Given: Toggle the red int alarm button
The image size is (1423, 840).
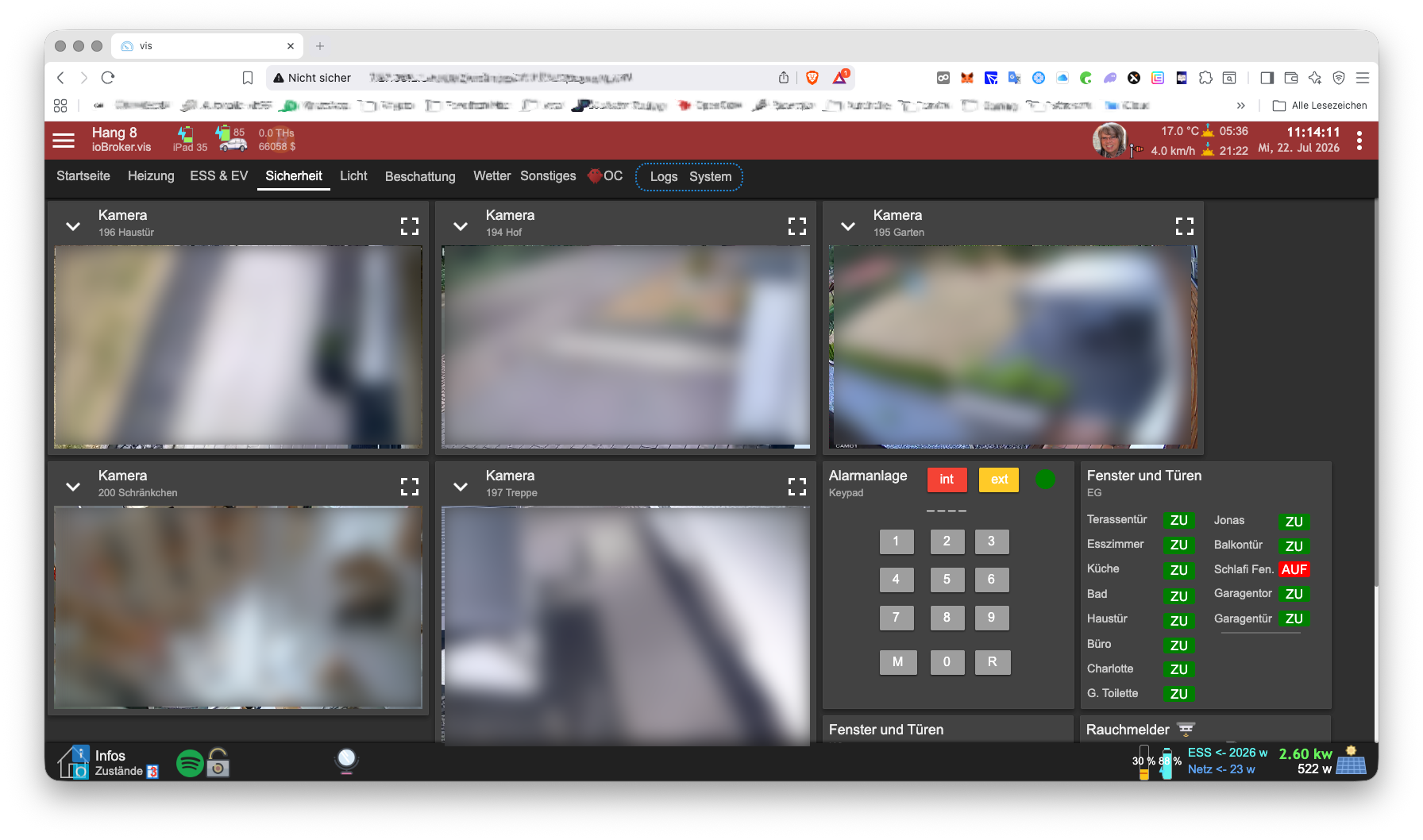Looking at the screenshot, I should coord(947,480).
